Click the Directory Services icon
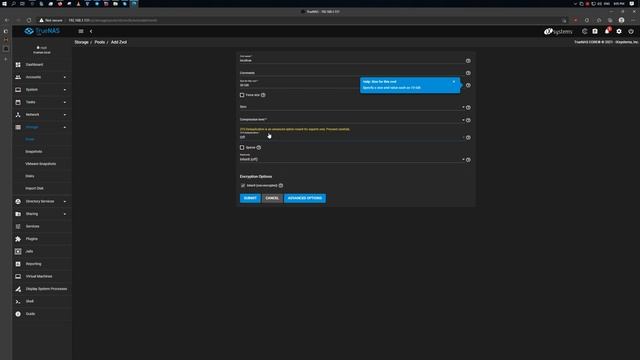Image resolution: width=640 pixels, height=360 pixels. 18,201
